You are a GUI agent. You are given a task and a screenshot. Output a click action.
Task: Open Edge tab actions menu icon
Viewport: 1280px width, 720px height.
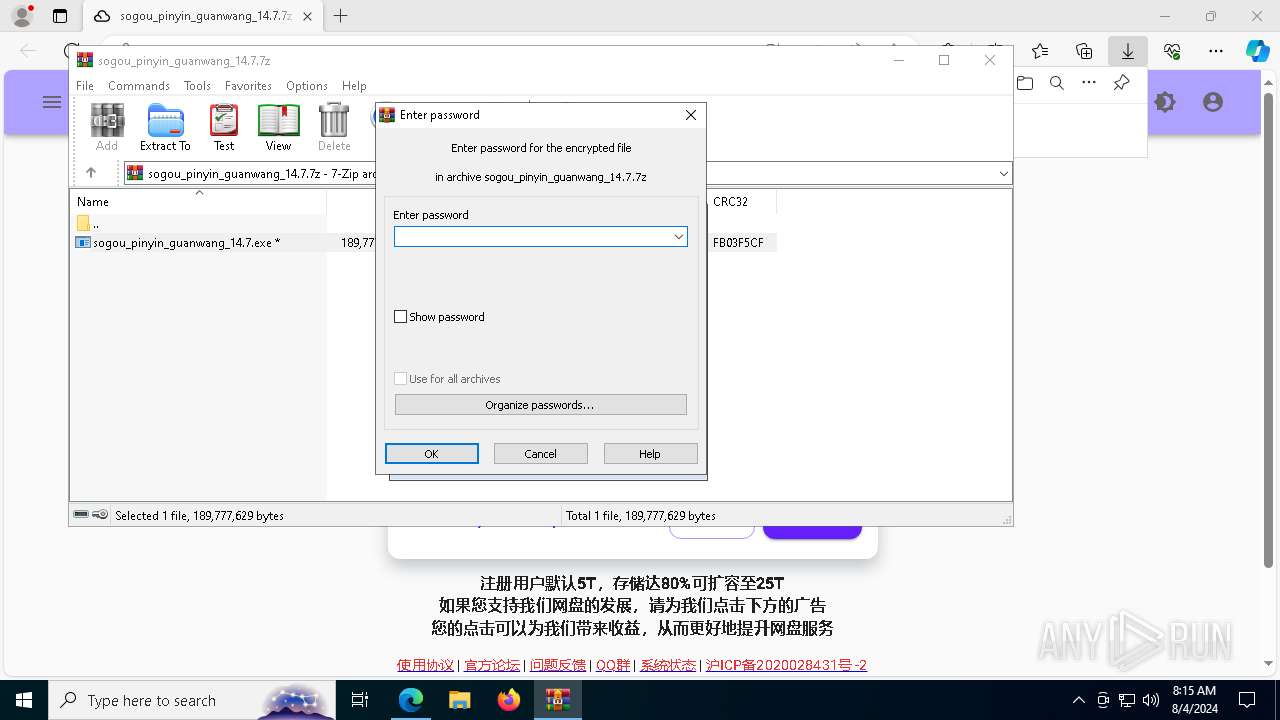(60, 16)
